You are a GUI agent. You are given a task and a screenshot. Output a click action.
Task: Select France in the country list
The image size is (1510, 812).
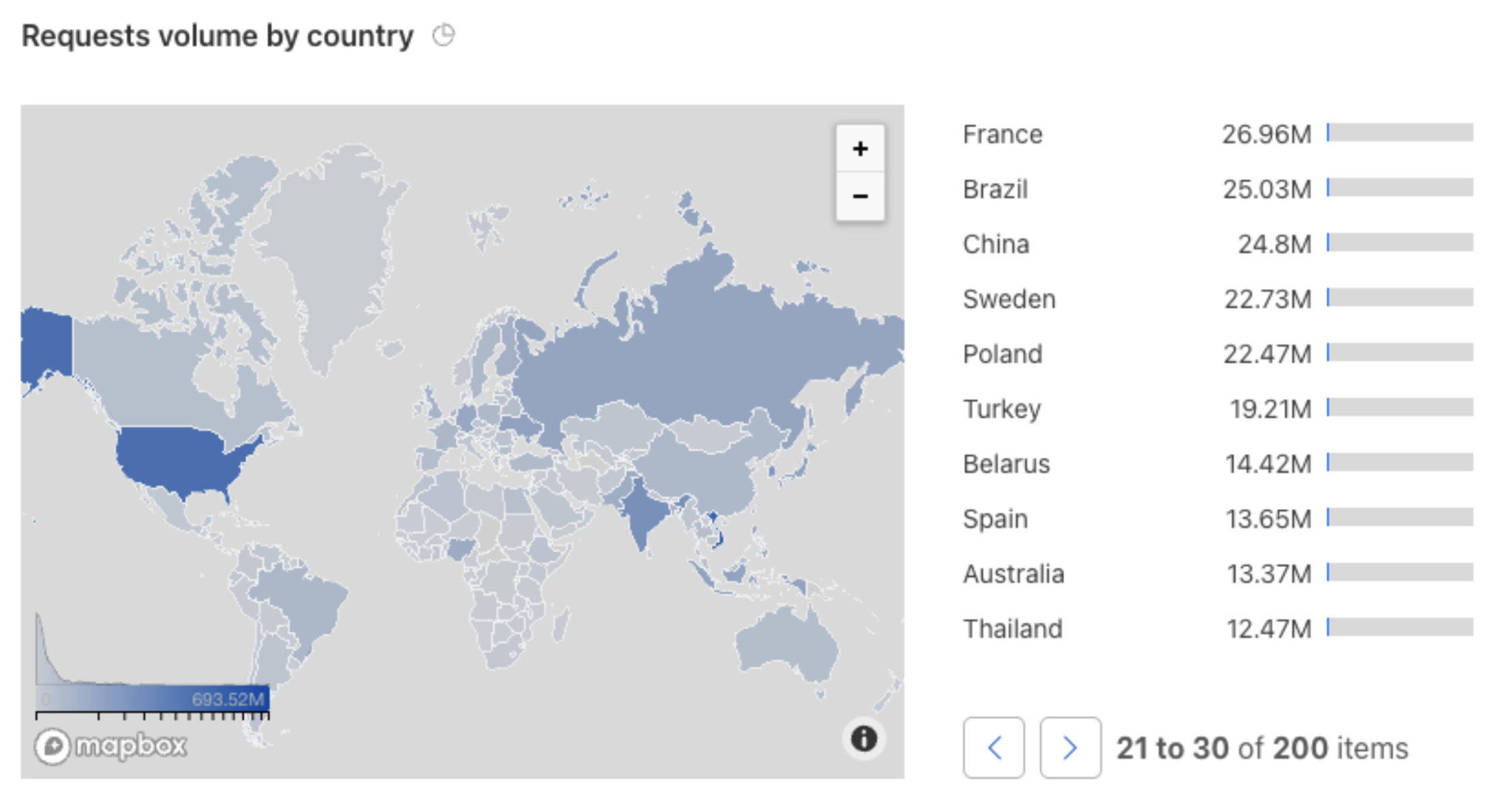coord(1002,135)
